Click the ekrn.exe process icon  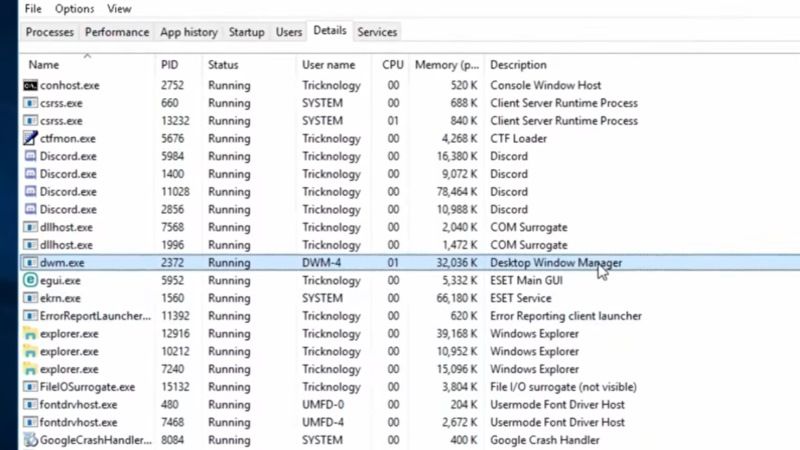pos(30,298)
